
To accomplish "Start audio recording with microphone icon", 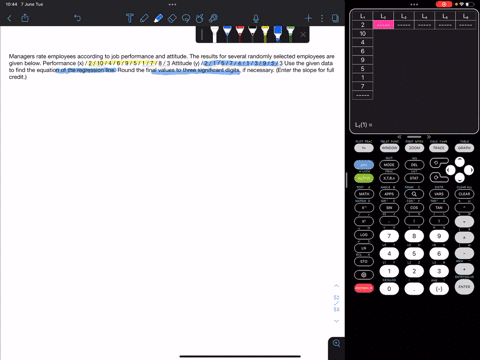I will pyautogui.click(x=256, y=18).
